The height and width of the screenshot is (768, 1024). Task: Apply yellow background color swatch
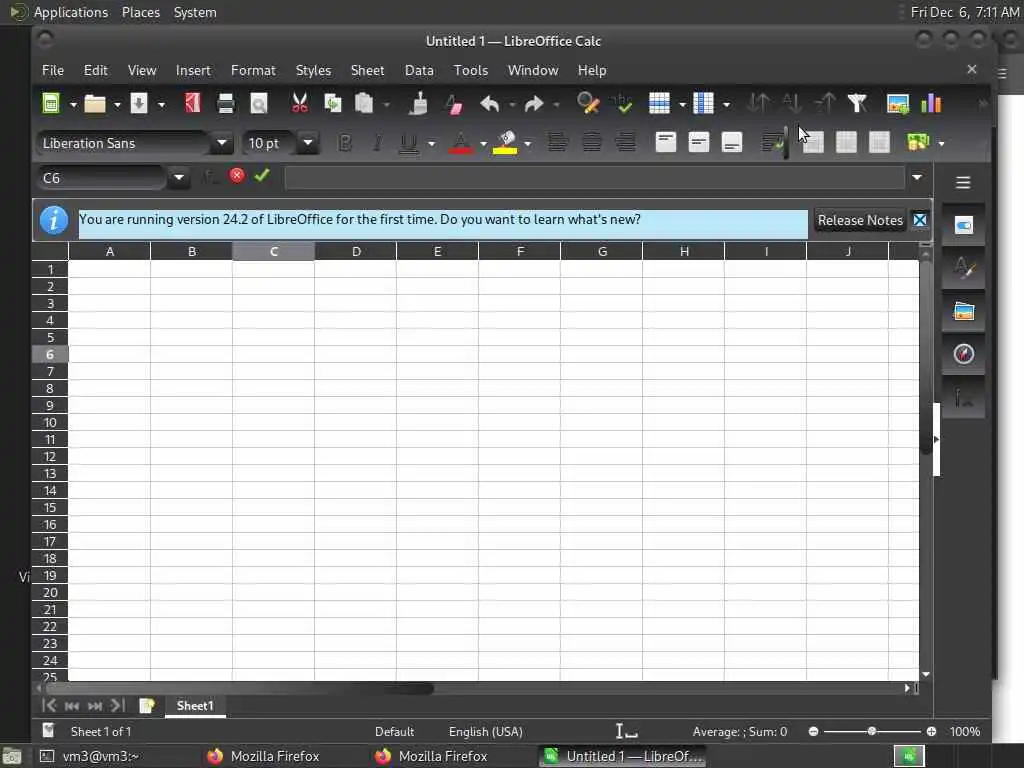(x=505, y=142)
